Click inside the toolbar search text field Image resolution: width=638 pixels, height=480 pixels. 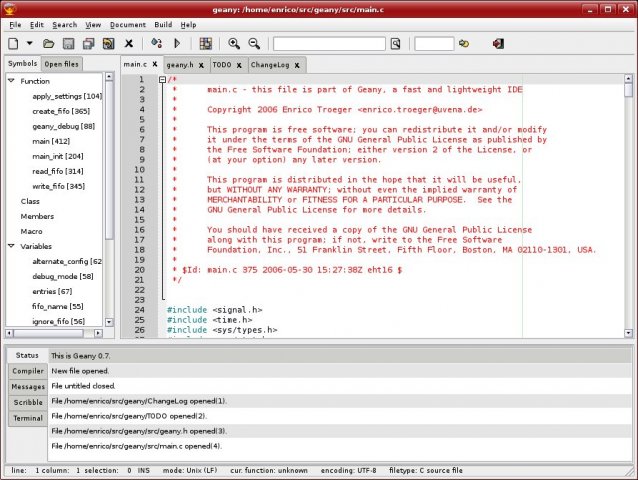[329, 44]
